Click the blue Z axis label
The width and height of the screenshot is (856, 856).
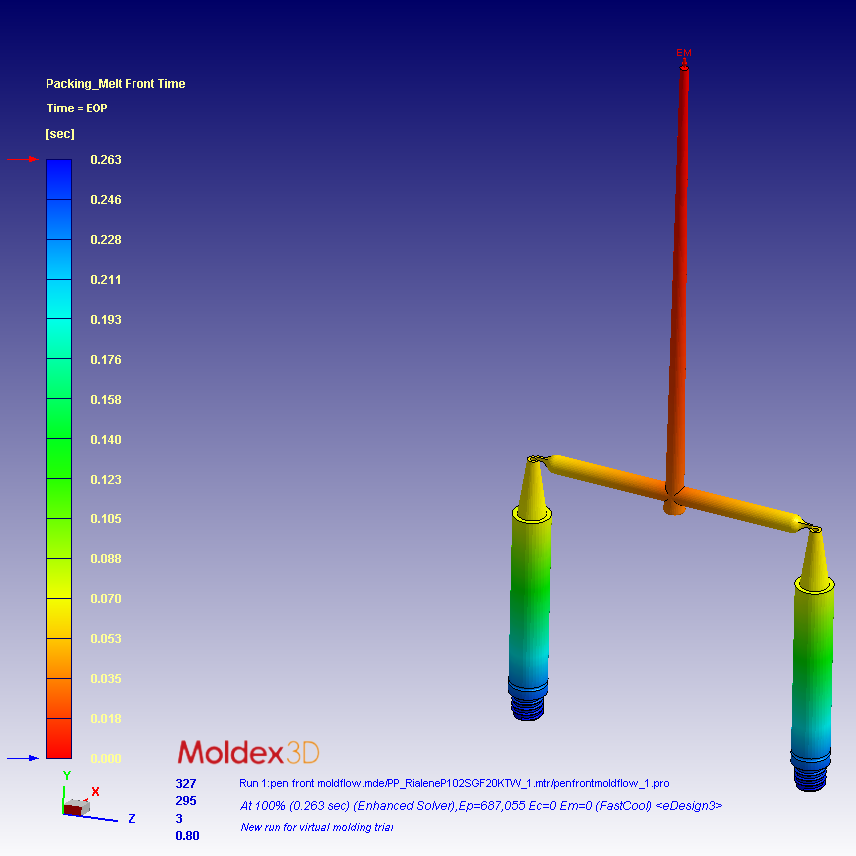(132, 818)
